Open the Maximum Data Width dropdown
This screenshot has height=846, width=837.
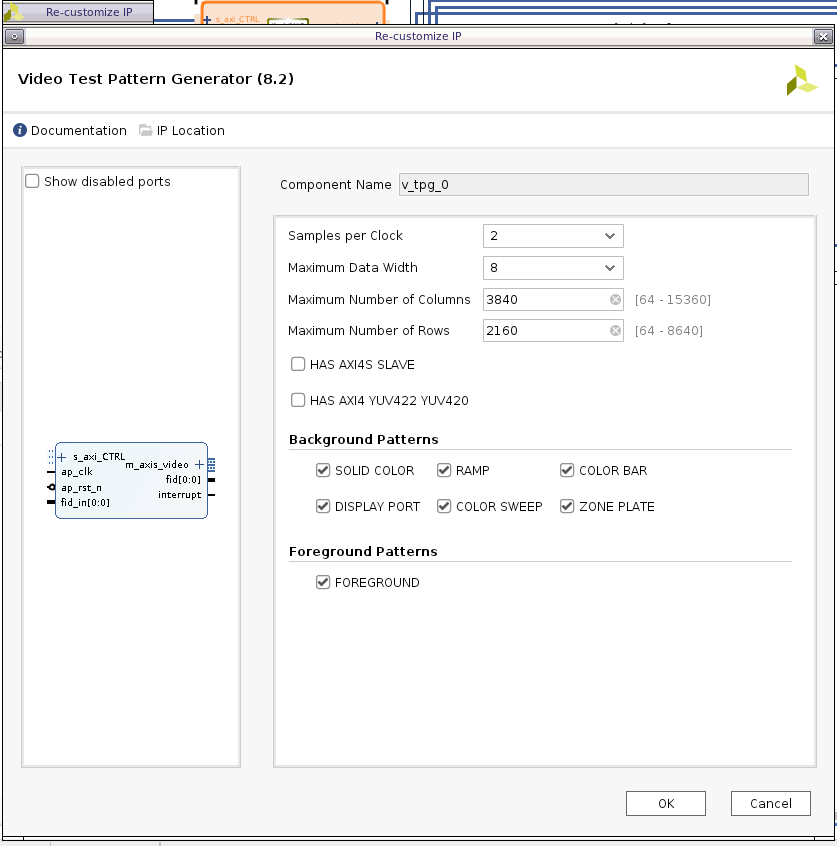pyautogui.click(x=553, y=268)
